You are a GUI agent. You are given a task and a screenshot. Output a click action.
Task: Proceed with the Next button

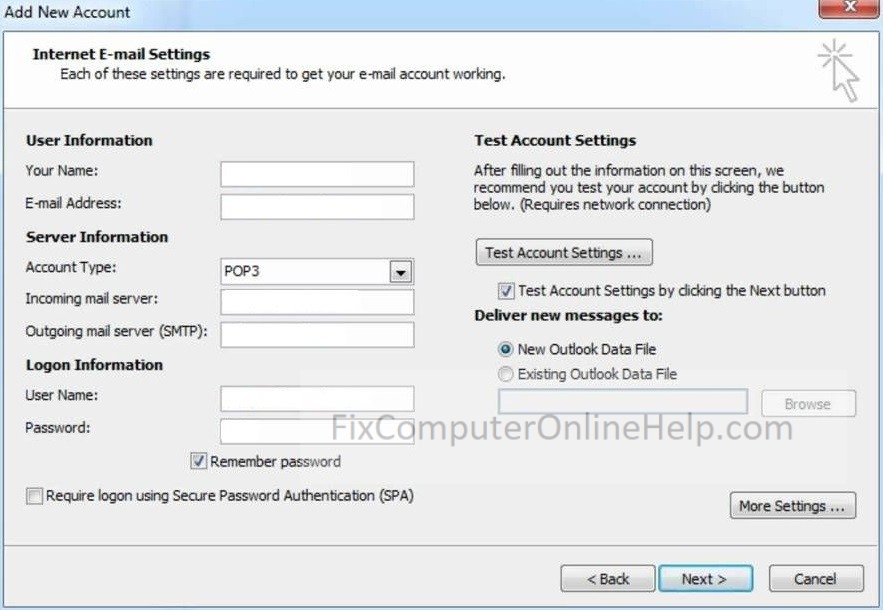(x=705, y=578)
